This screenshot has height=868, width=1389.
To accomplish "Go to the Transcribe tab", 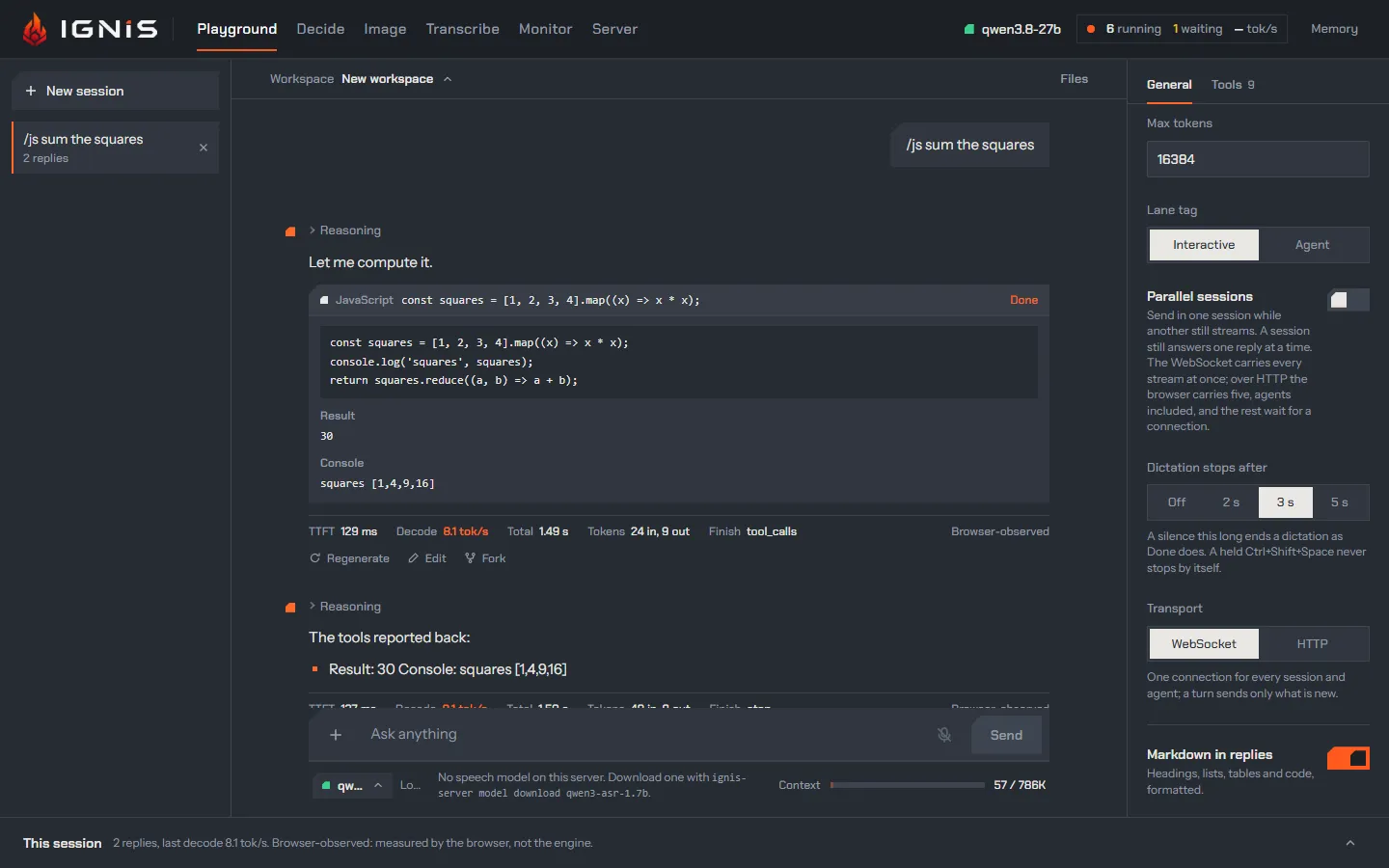I will pyautogui.click(x=463, y=29).
